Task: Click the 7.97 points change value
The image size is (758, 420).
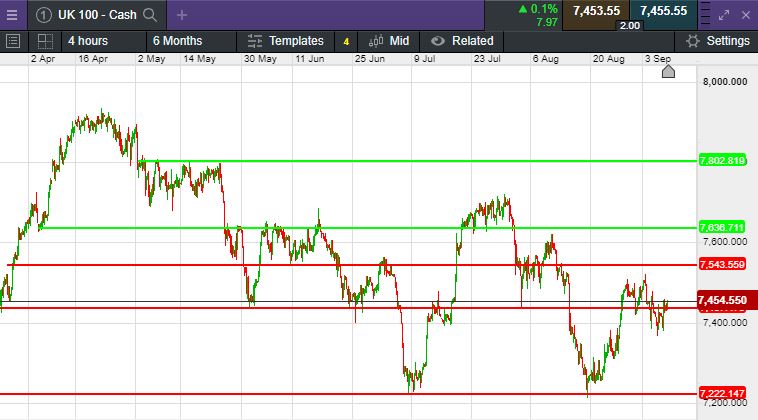Action: (547, 22)
